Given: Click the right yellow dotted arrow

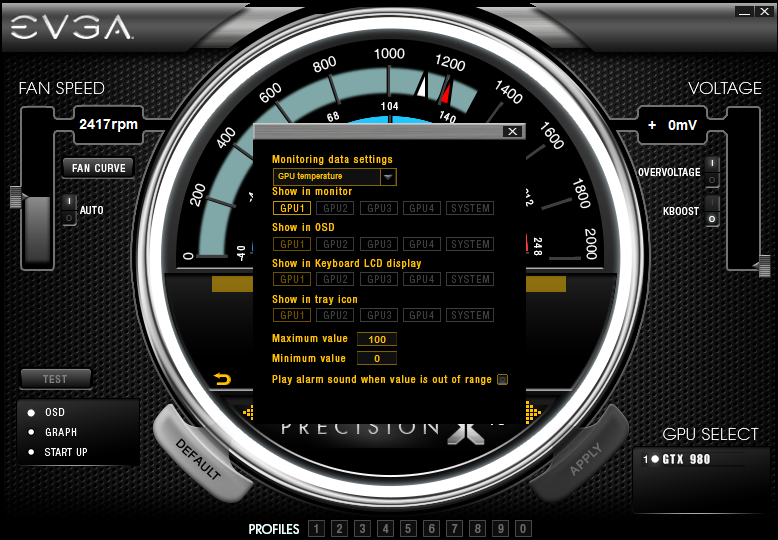Looking at the screenshot, I should click(x=533, y=412).
